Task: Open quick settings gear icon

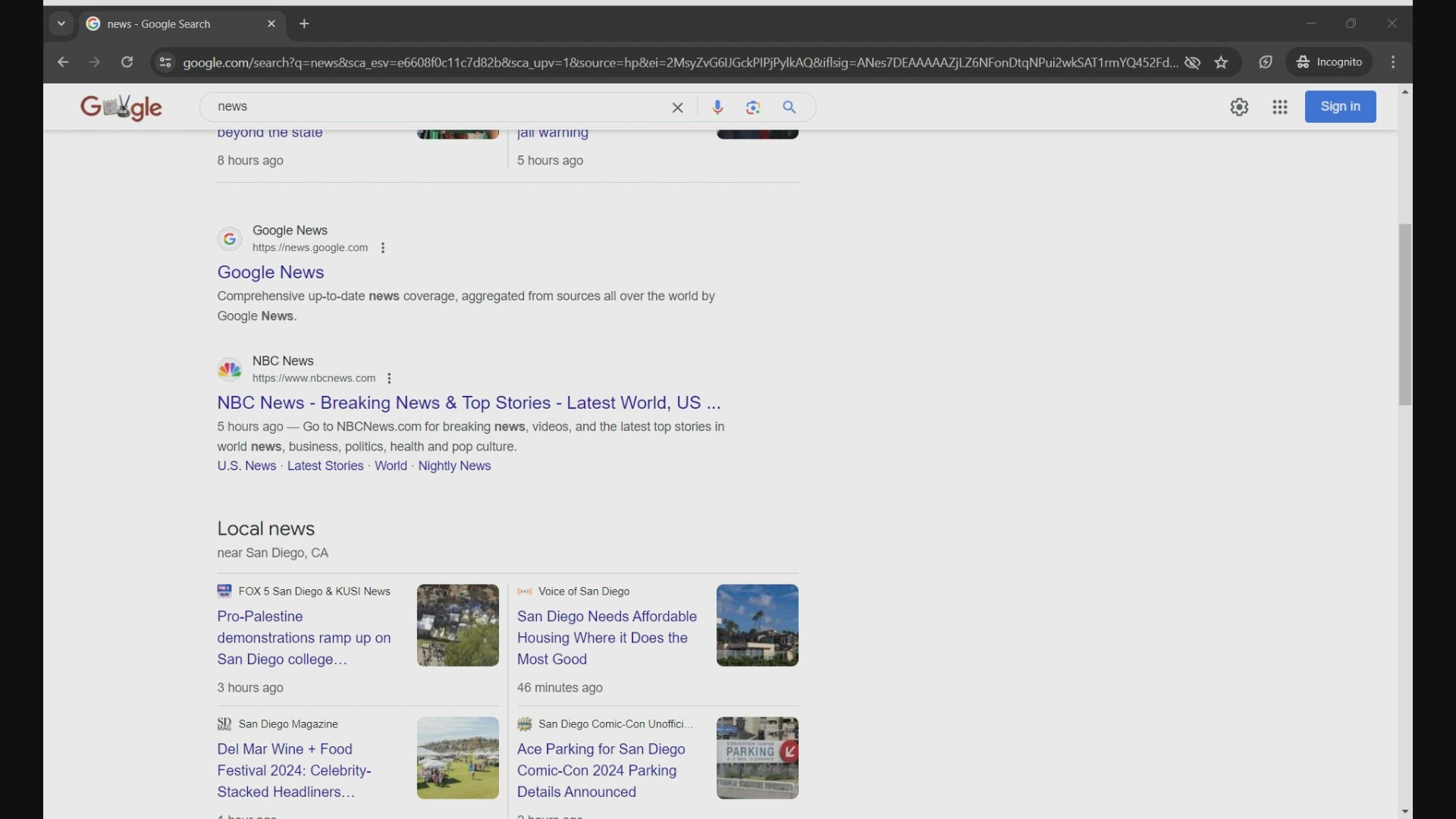Action: coord(1239,107)
